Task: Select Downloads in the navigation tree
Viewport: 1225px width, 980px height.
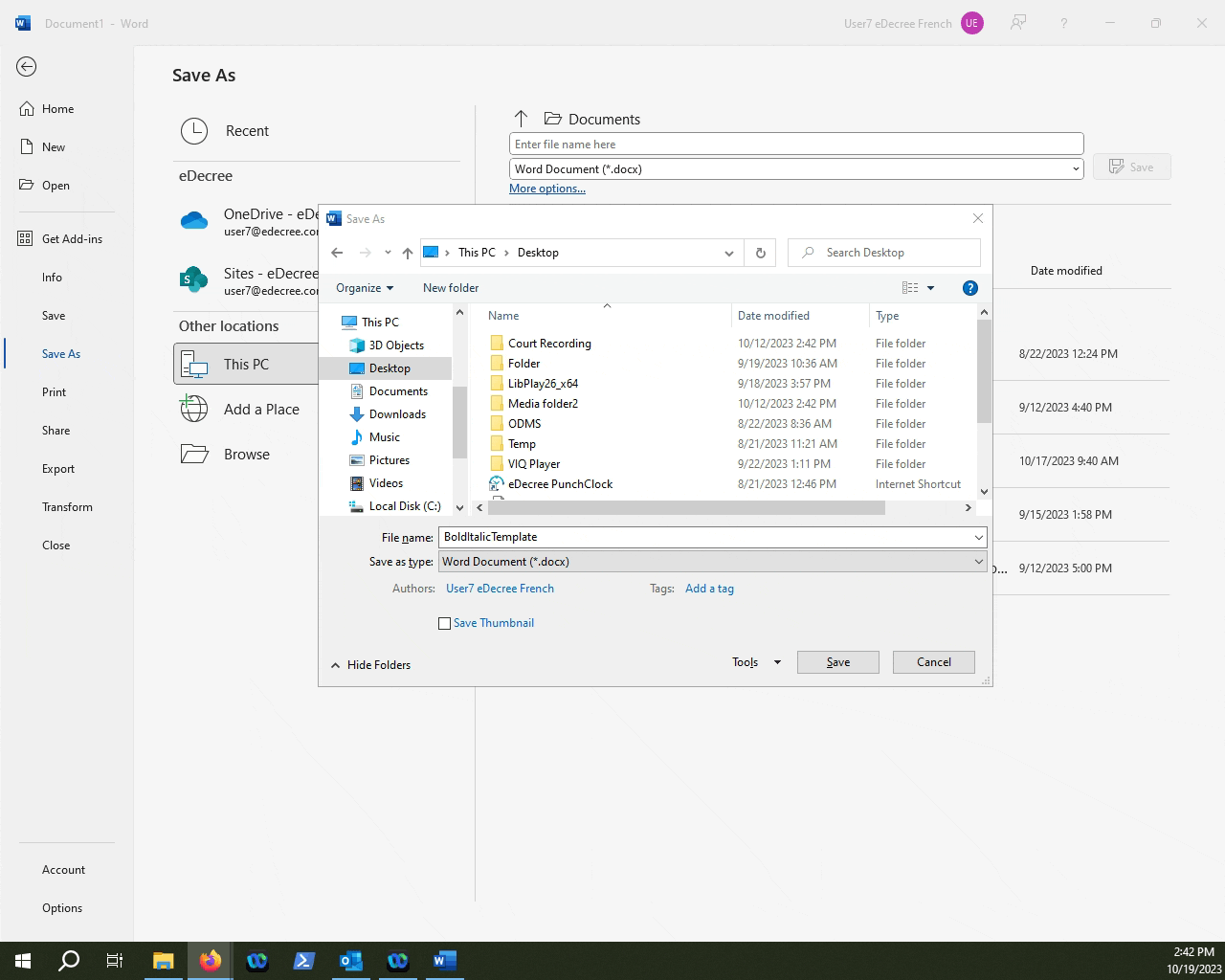Action: pos(397,414)
